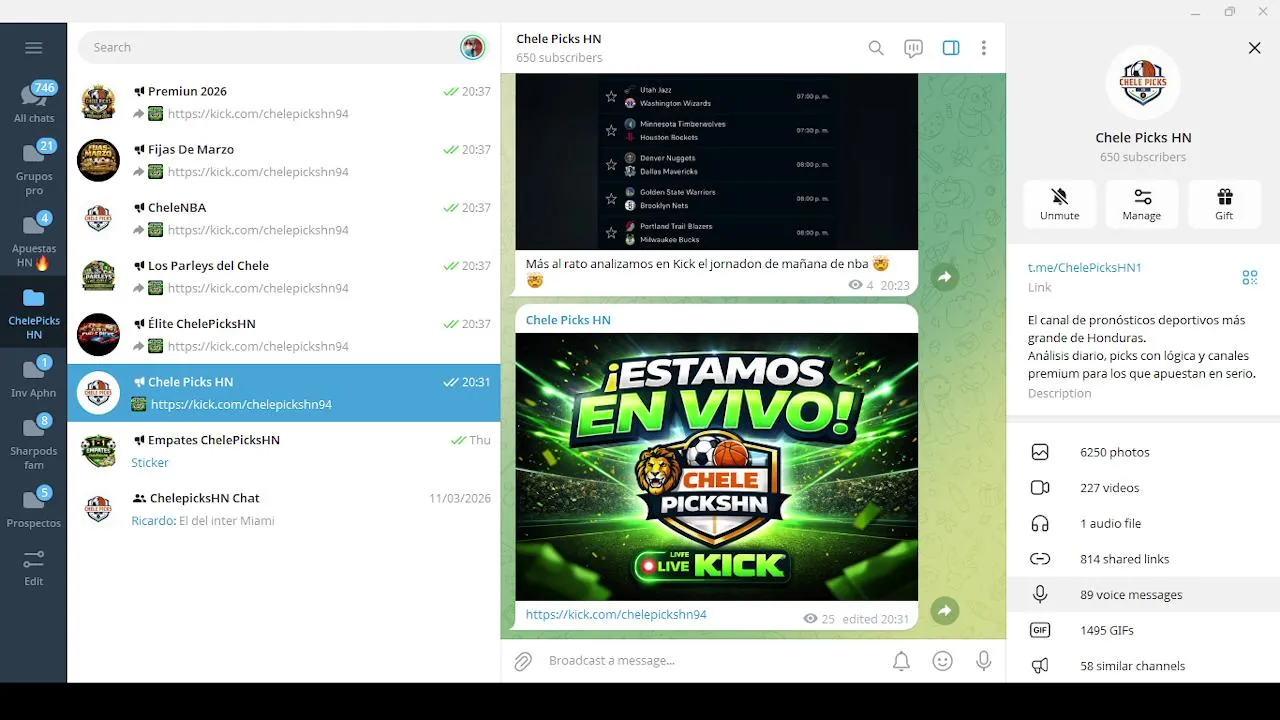This screenshot has height=720, width=1280.
Task: Click the Manage channel button
Action: pyautogui.click(x=1142, y=204)
